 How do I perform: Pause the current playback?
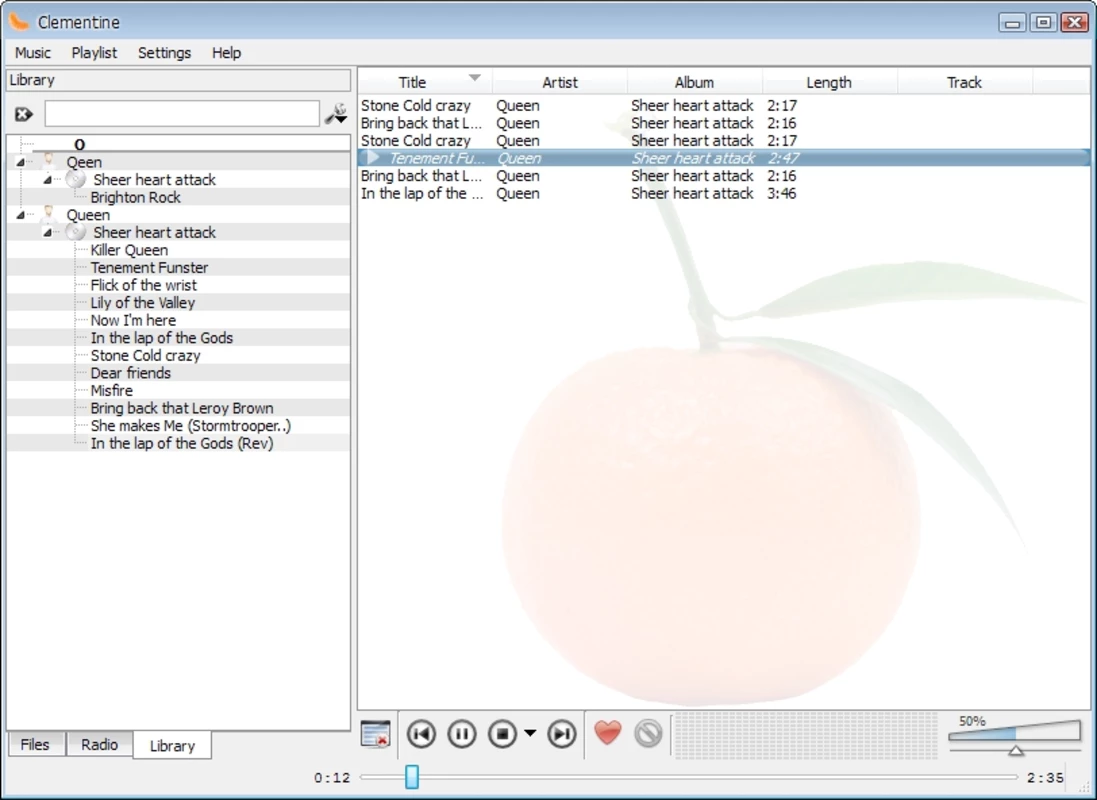[x=462, y=734]
